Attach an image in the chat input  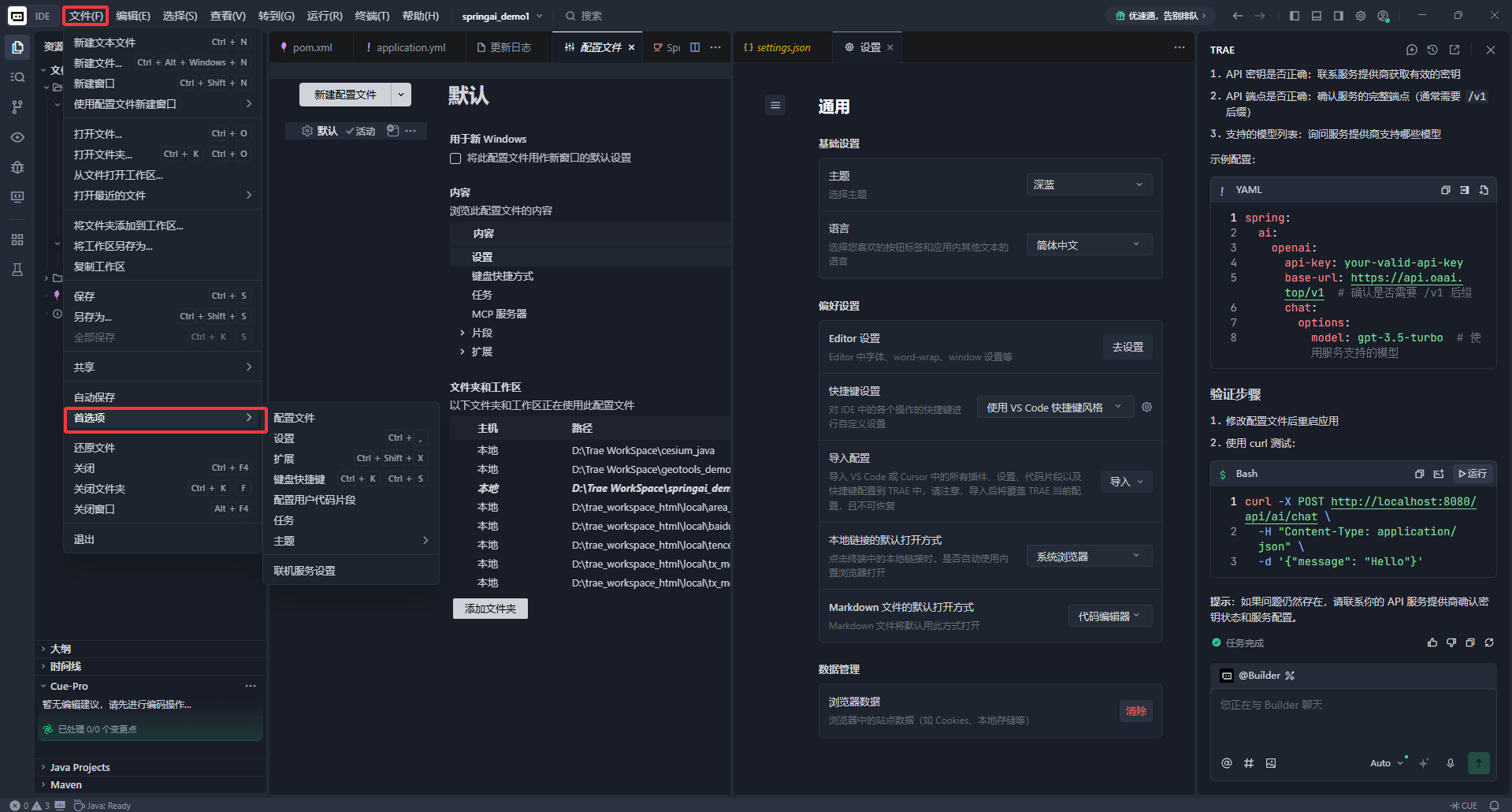click(x=1271, y=763)
